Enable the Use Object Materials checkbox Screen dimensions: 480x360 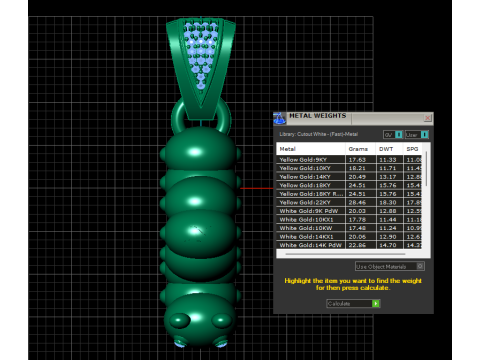click(420, 266)
